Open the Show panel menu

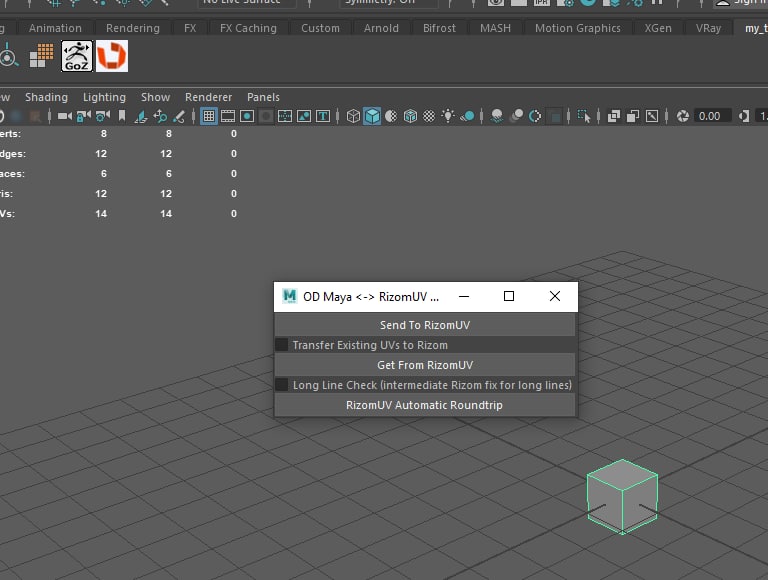(x=155, y=97)
